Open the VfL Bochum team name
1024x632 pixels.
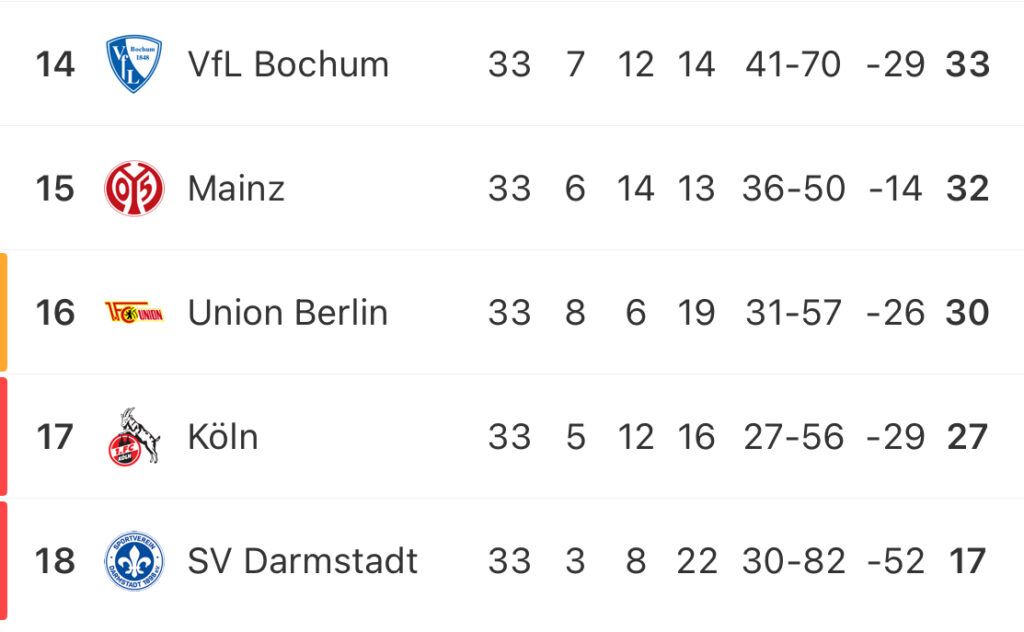tap(288, 64)
